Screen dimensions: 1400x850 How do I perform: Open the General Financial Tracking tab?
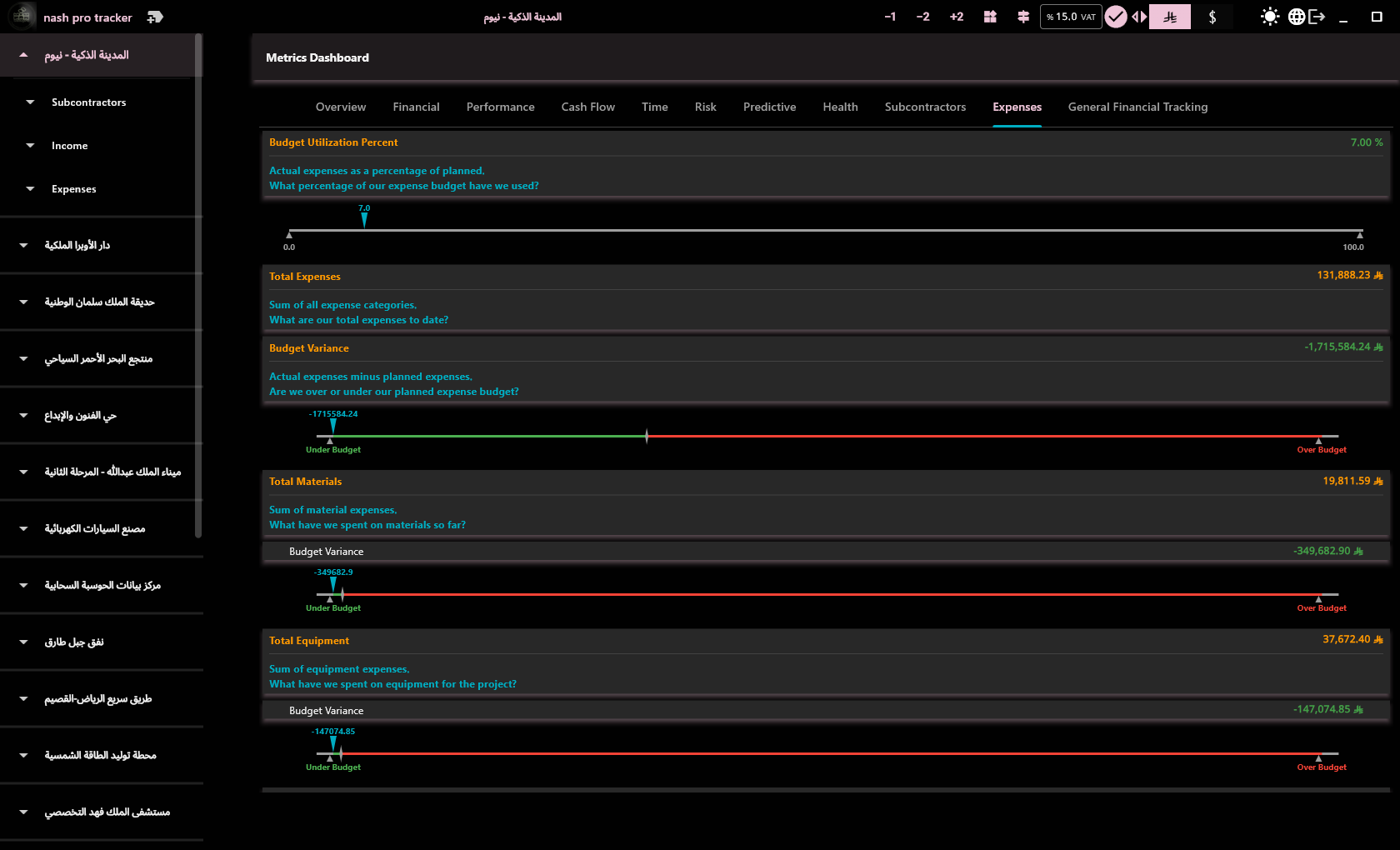click(x=1137, y=107)
